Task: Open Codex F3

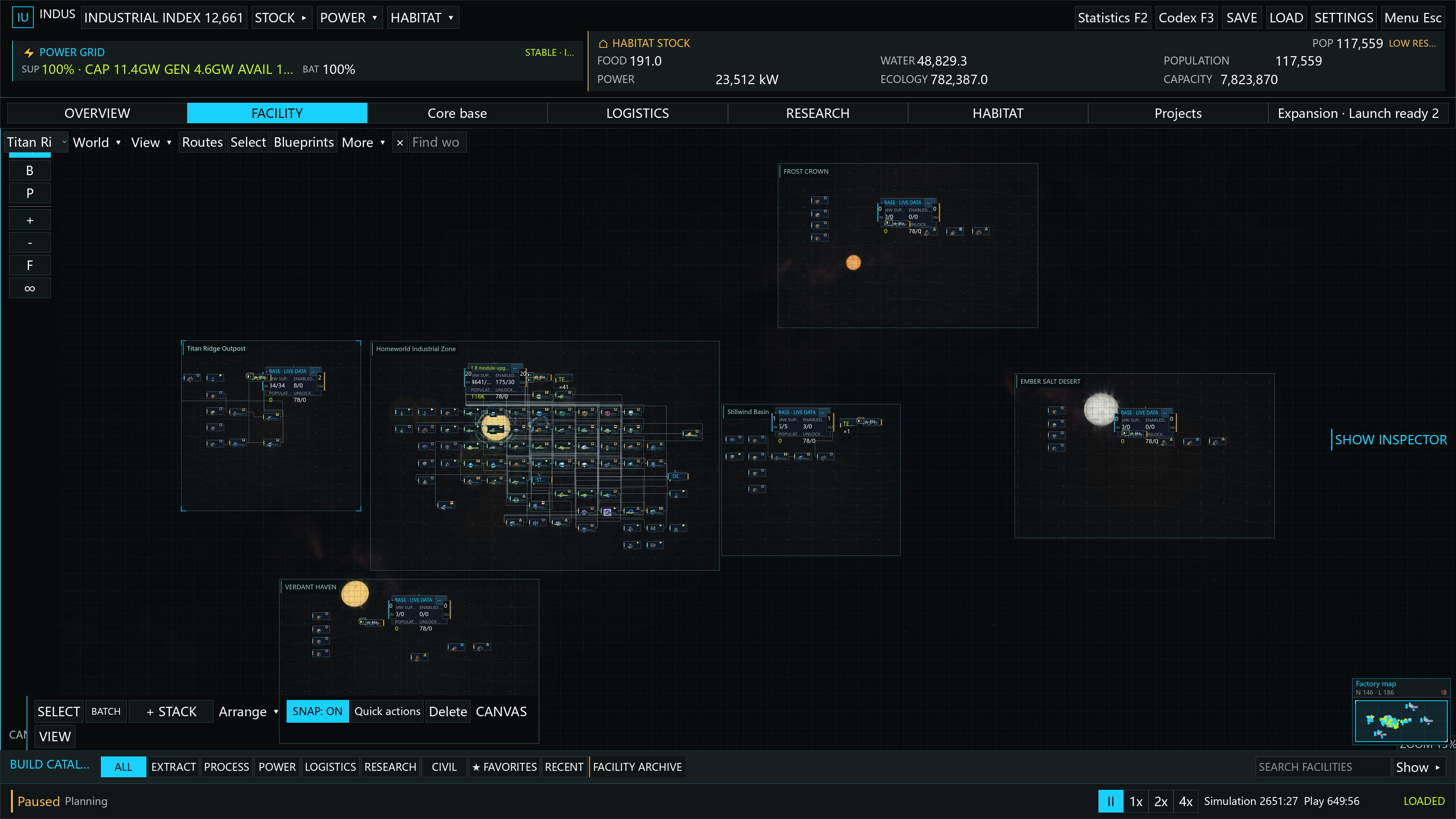Action: pos(1186,17)
